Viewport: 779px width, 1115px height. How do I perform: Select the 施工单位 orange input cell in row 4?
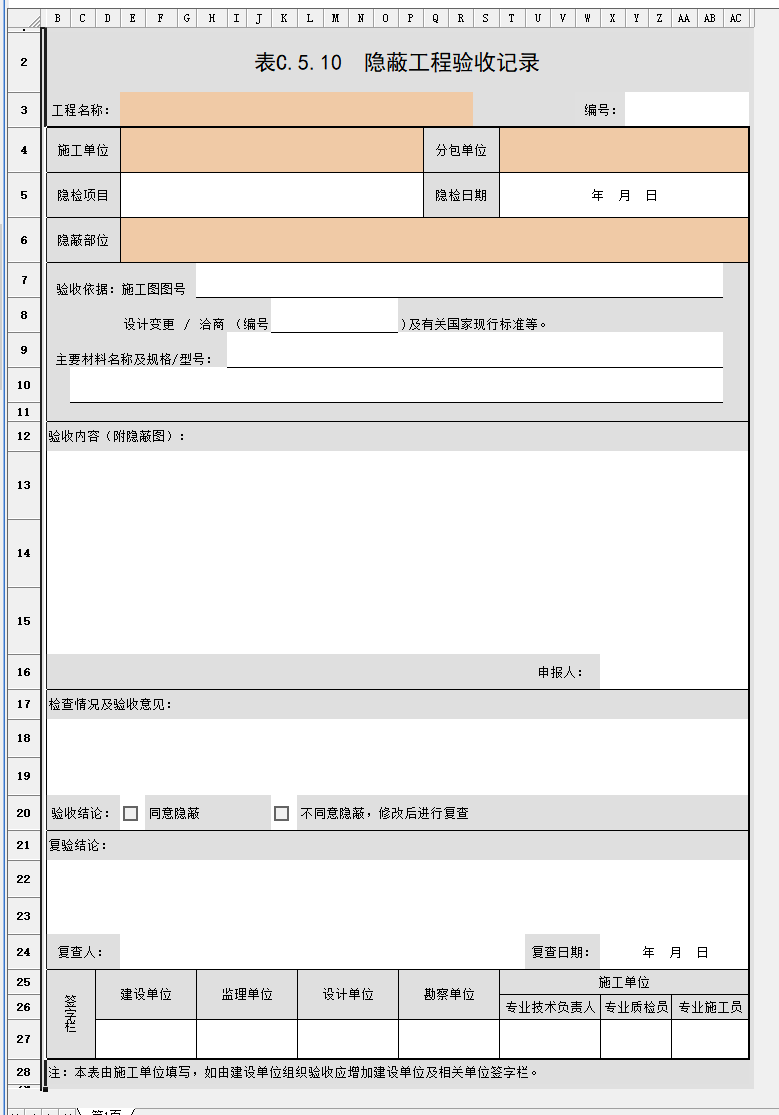point(272,150)
